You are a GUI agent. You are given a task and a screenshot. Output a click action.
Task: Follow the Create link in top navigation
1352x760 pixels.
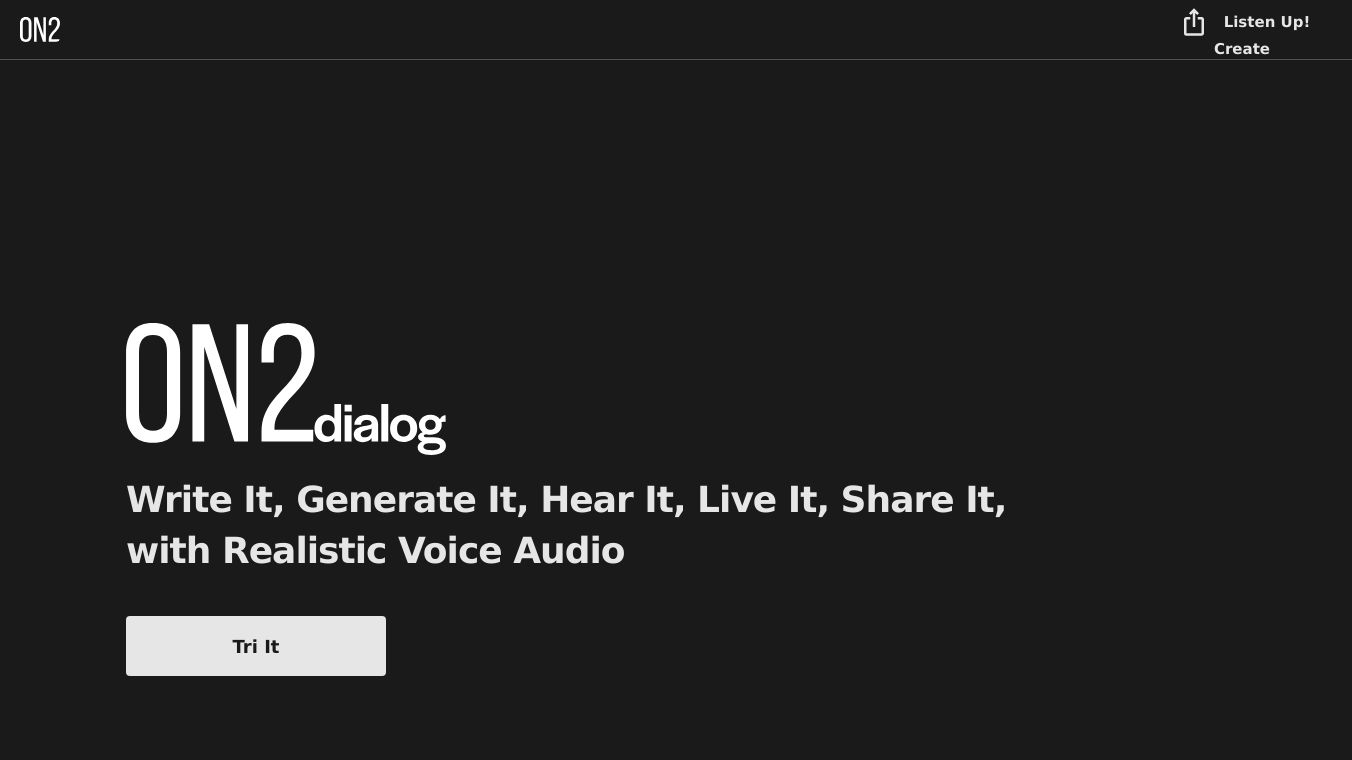click(x=1241, y=49)
